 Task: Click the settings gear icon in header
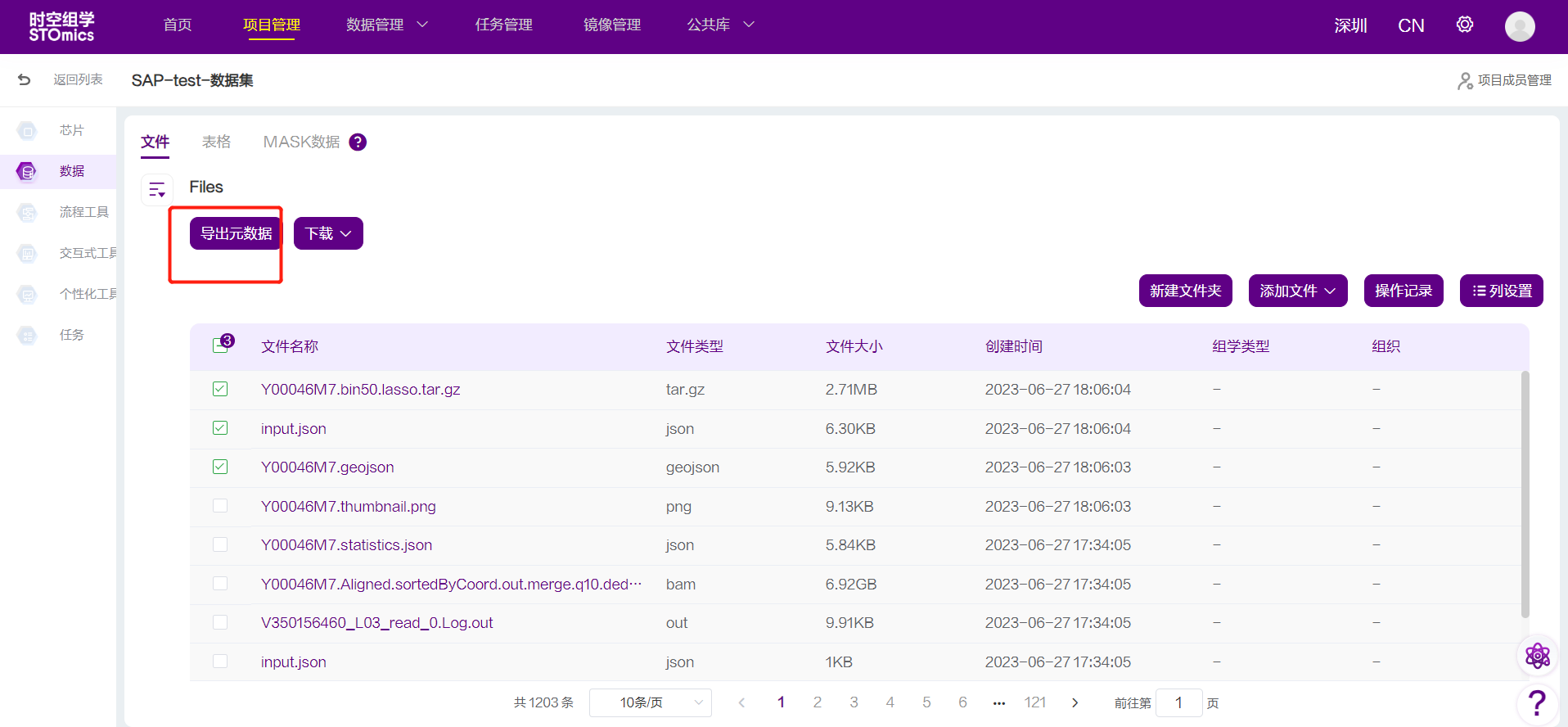click(1464, 25)
